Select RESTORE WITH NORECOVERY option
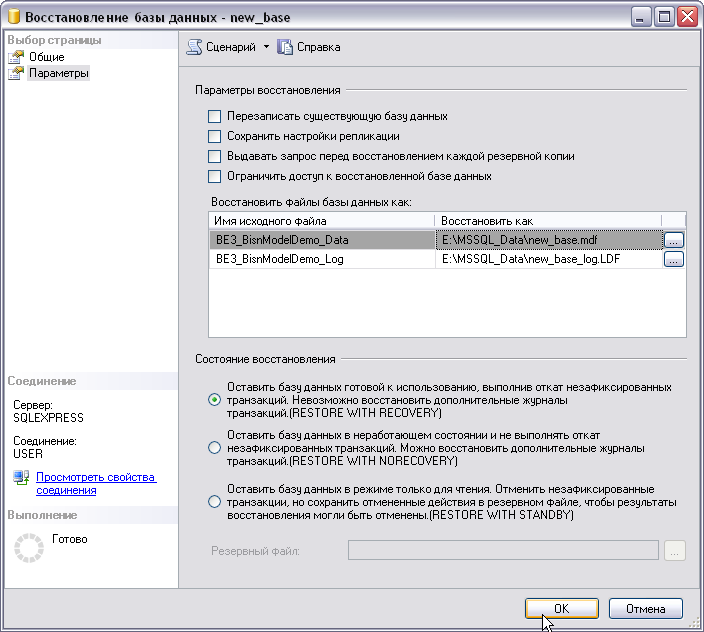704x632 pixels. pos(214,448)
